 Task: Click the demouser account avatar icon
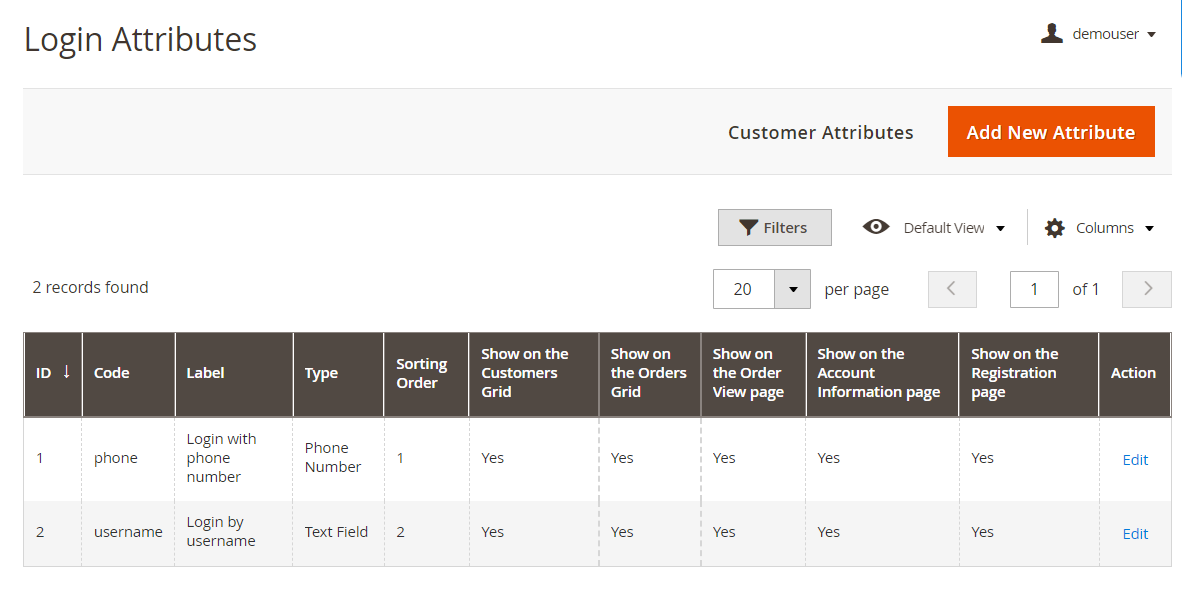1051,34
